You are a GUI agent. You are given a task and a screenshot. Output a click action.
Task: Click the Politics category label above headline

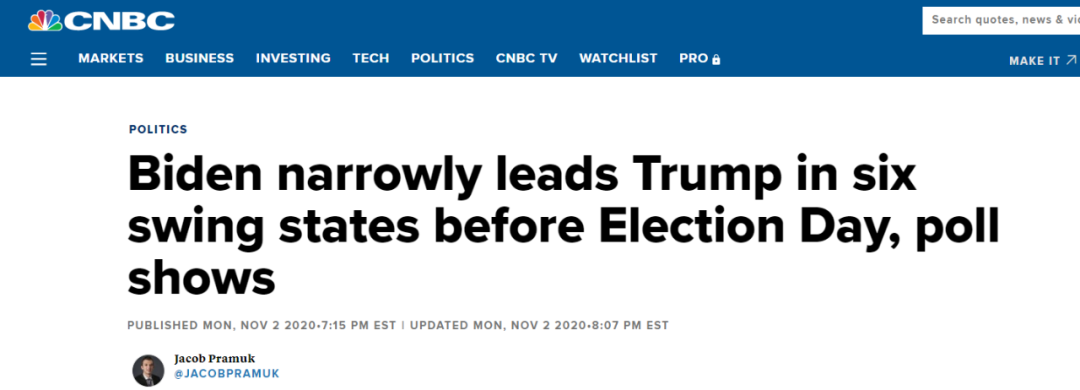[158, 129]
